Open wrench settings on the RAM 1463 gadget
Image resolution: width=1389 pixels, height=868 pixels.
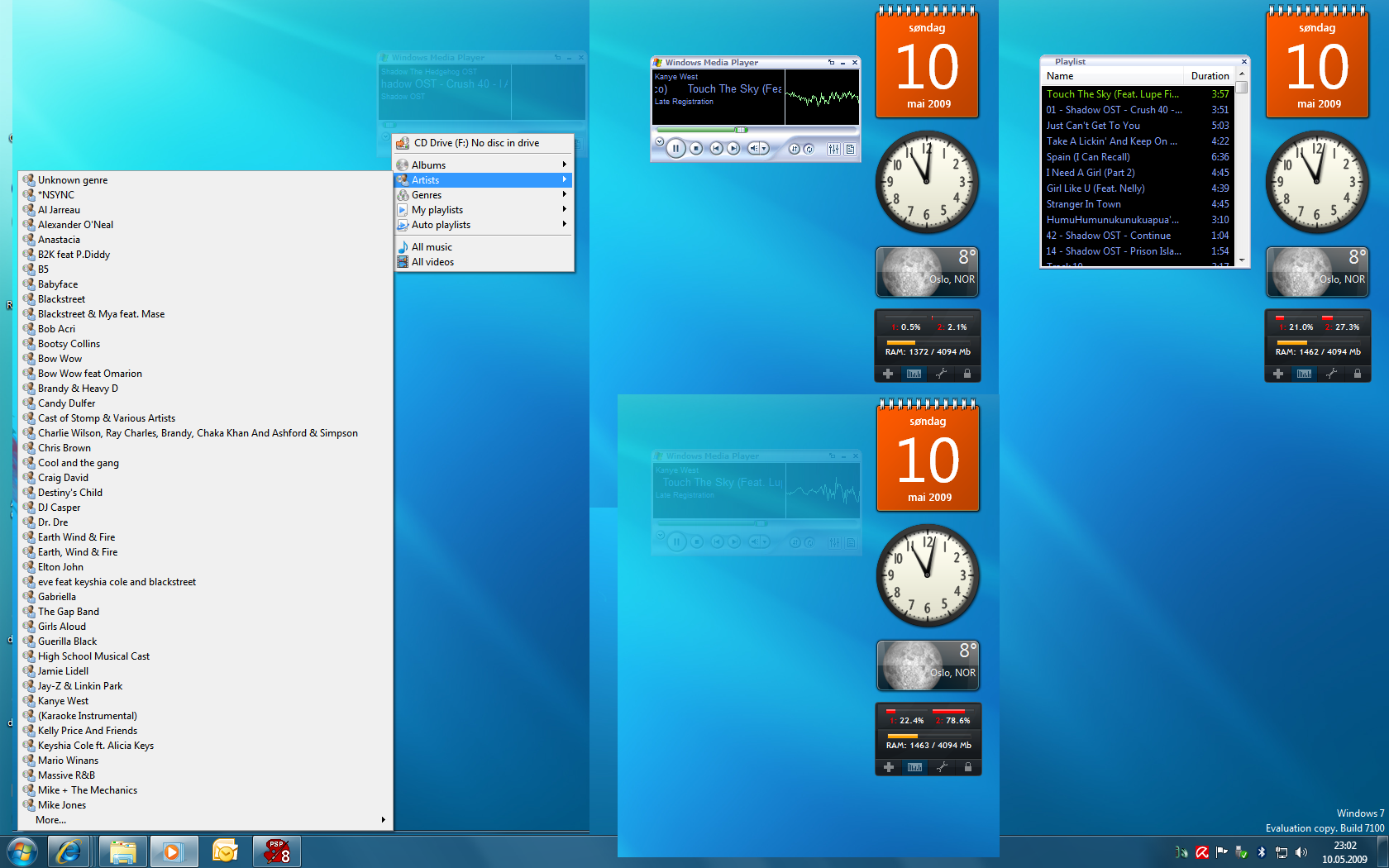click(x=942, y=767)
